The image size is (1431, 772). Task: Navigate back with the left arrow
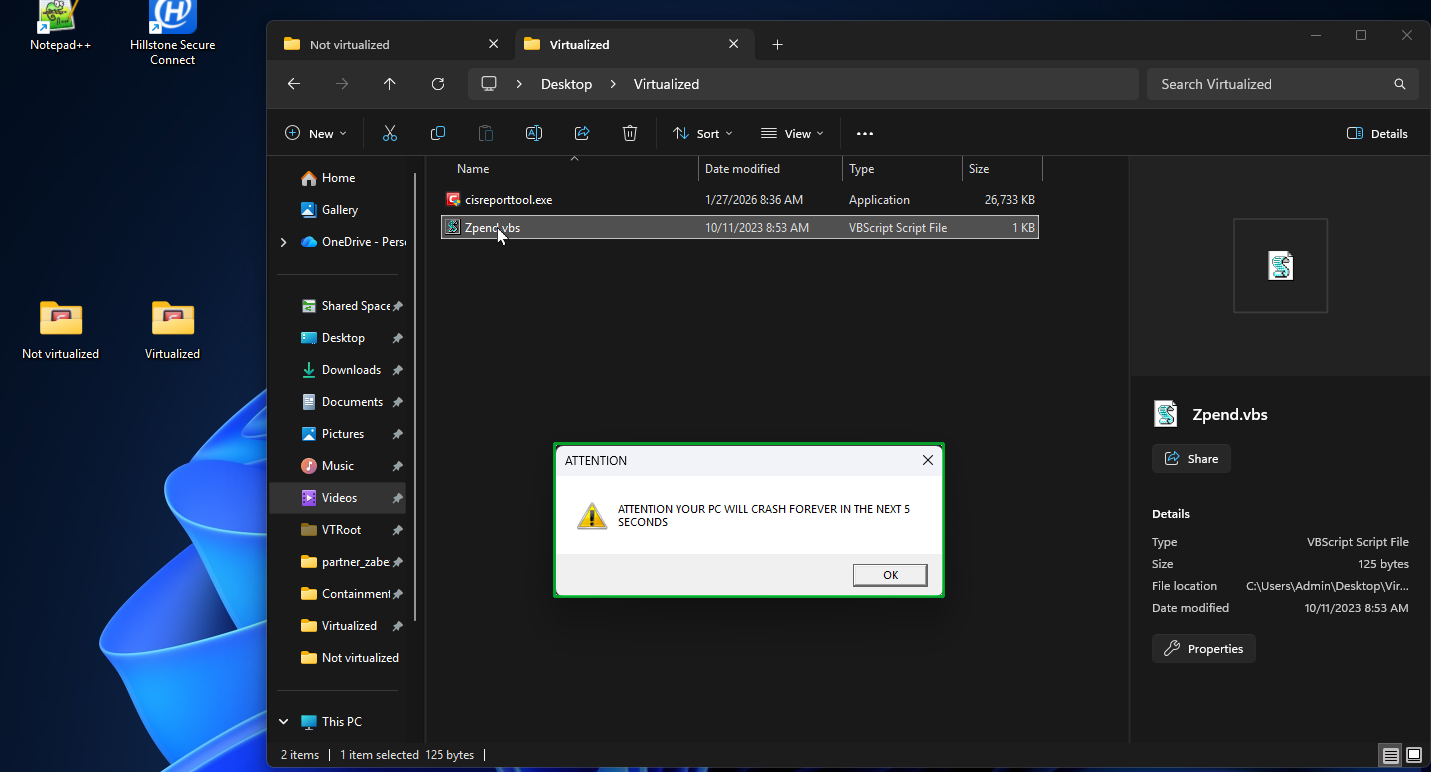coord(294,84)
